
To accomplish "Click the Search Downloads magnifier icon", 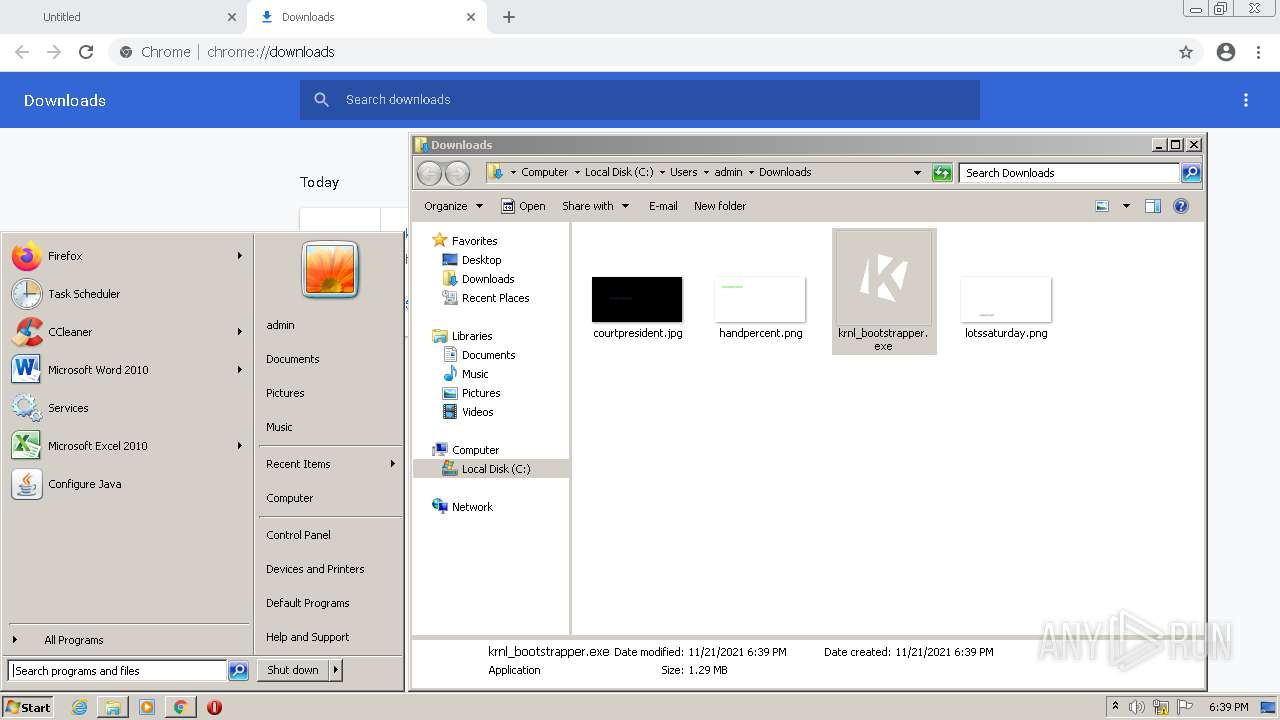I will click(x=1191, y=173).
